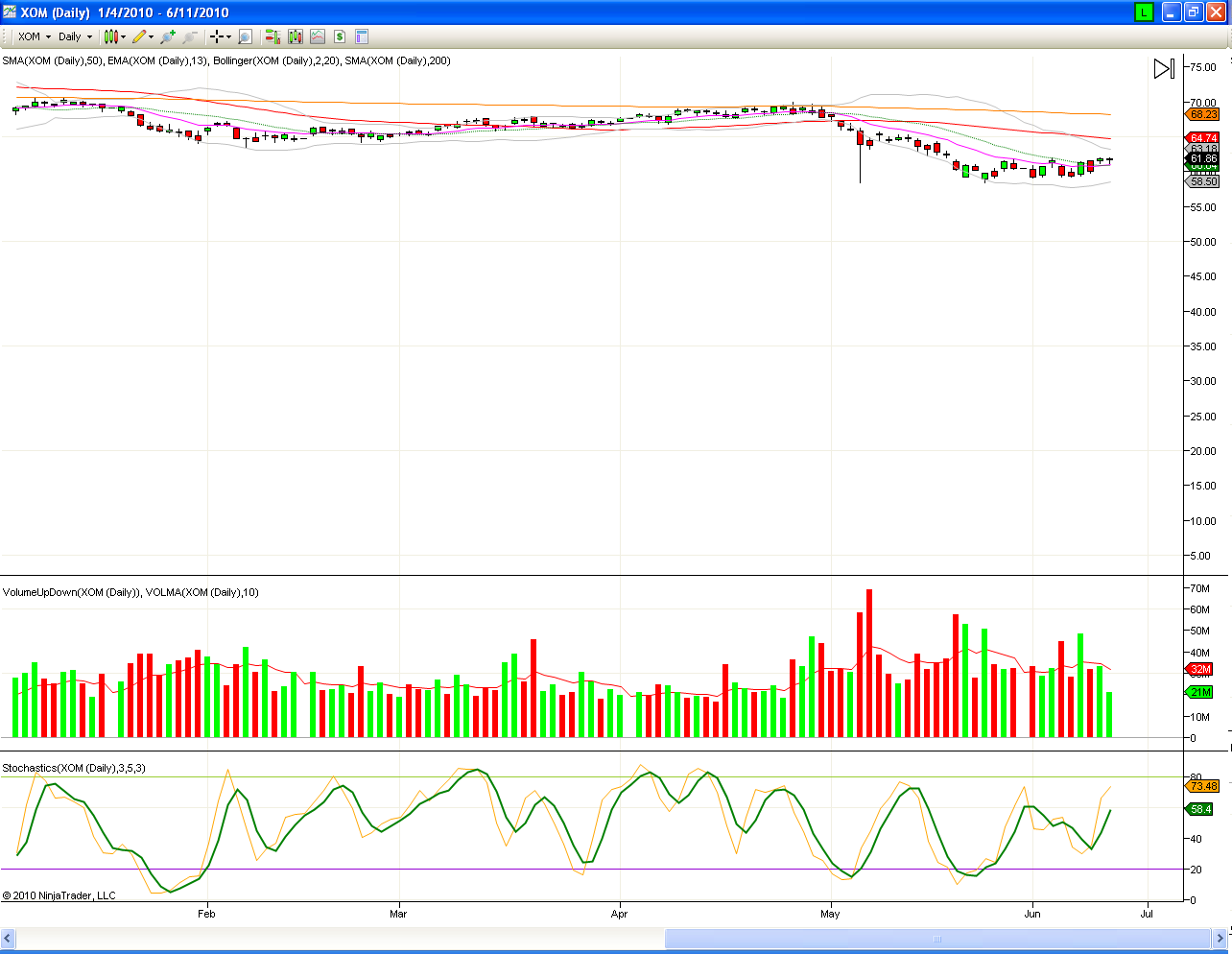Open the chart properties icon
Screen dimensions: 1232x954
click(x=362, y=36)
